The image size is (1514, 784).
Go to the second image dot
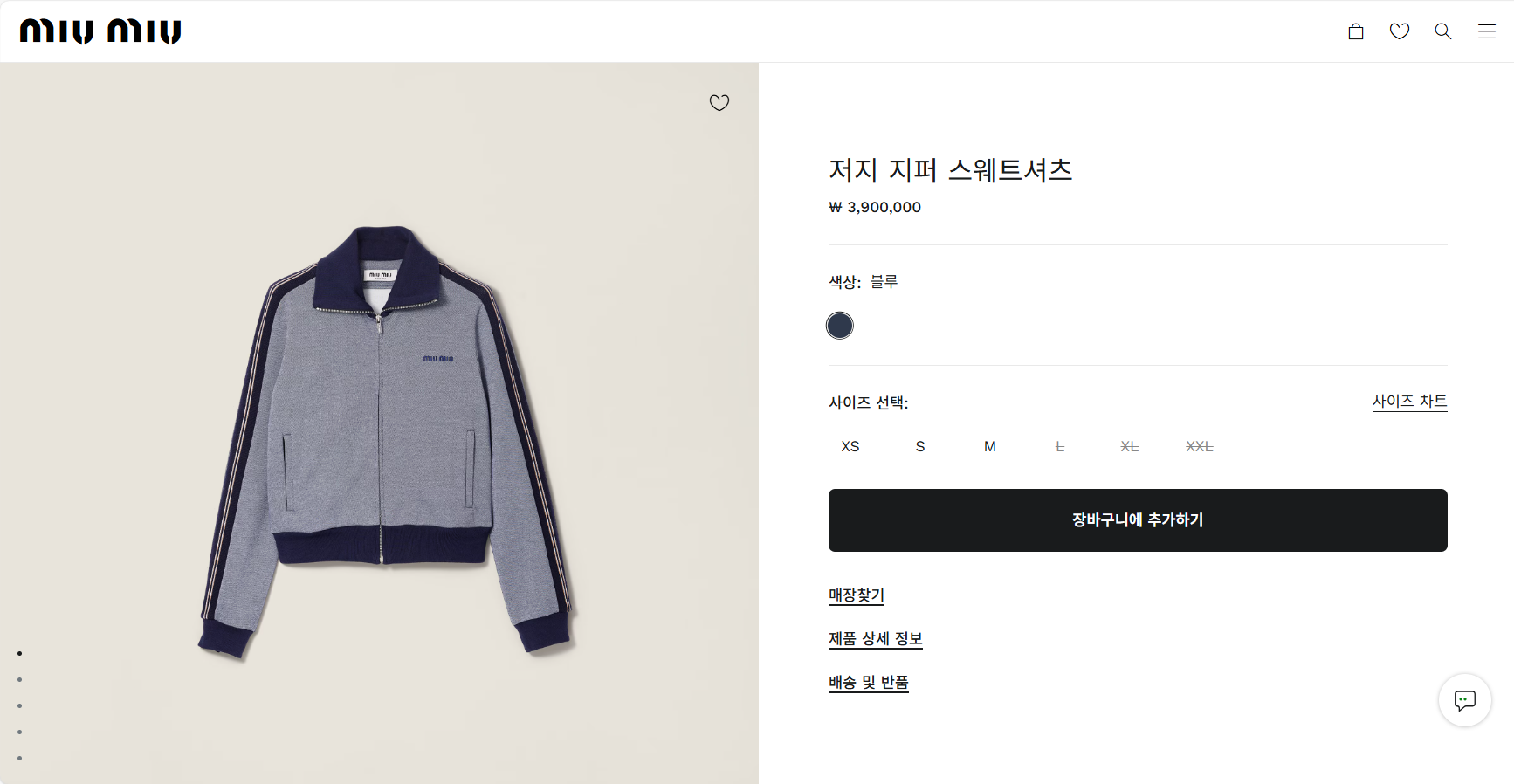[20, 679]
